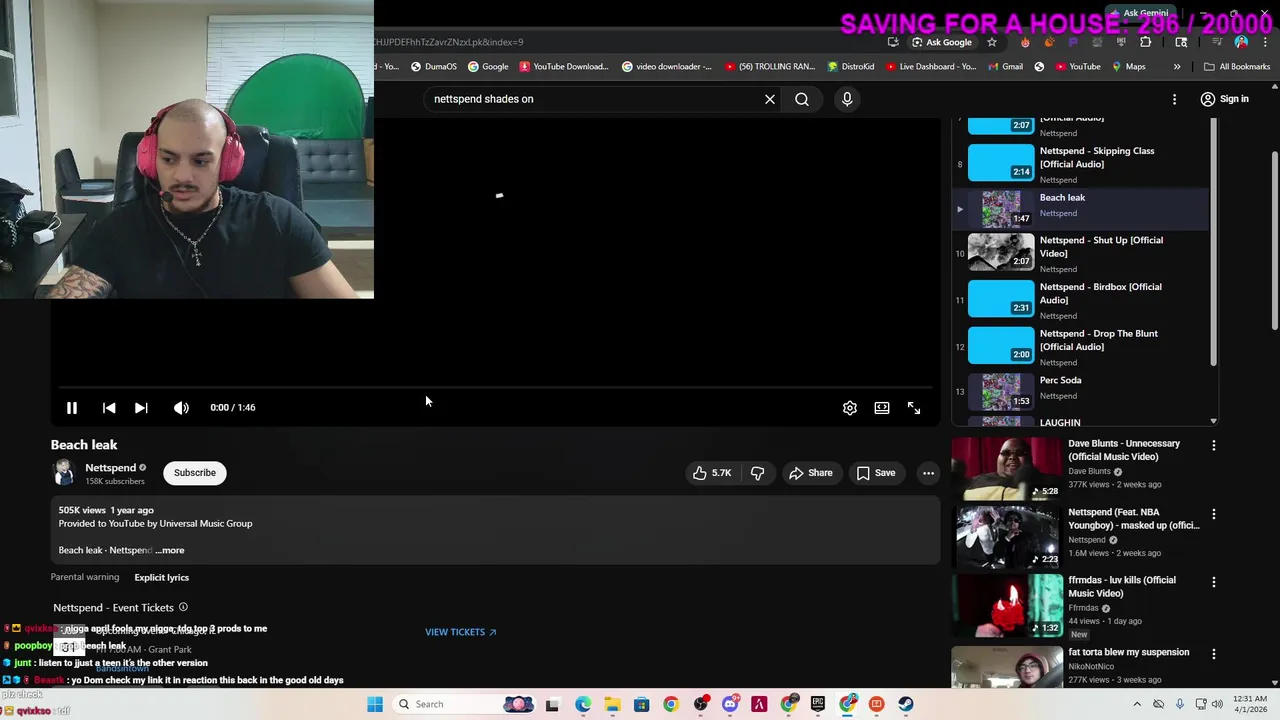Share the Beach leak video

tap(810, 473)
